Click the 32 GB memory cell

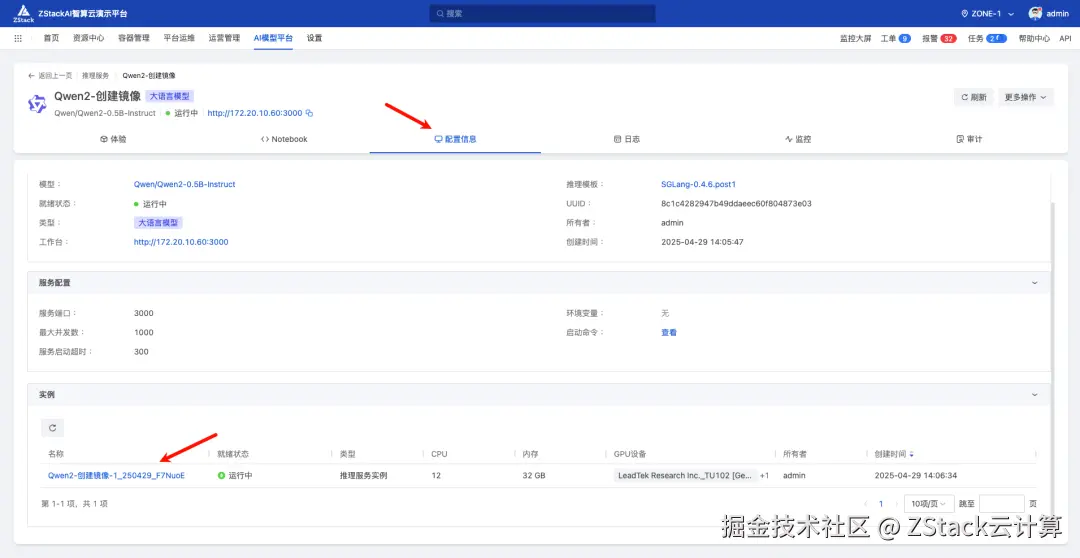(534, 475)
